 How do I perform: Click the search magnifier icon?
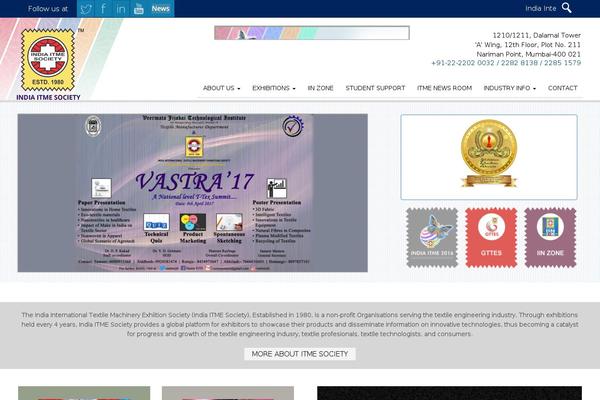tap(567, 8)
